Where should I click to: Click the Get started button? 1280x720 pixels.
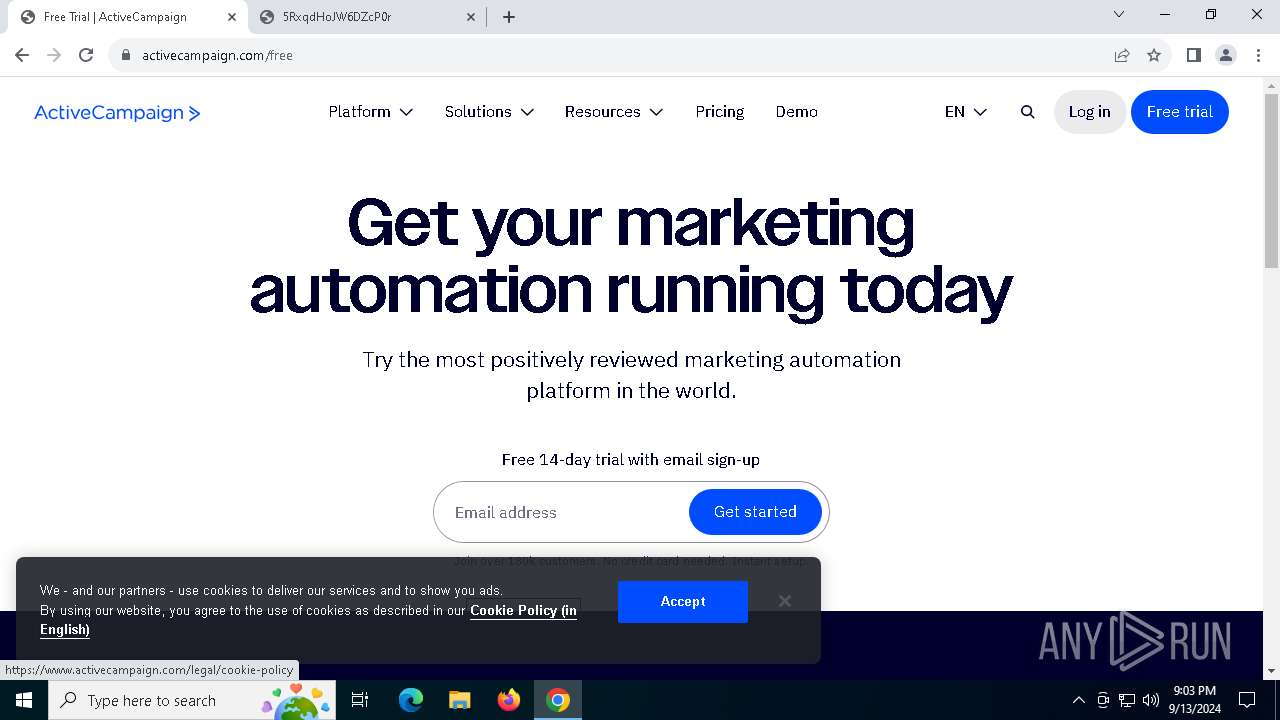point(755,512)
